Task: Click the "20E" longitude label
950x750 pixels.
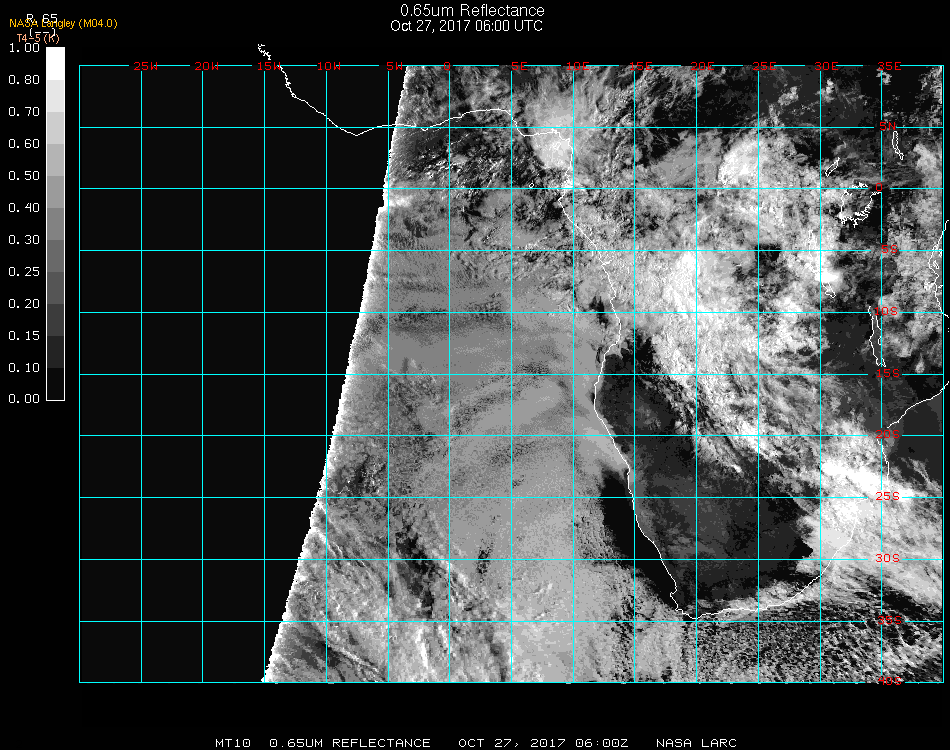Action: coord(702,66)
